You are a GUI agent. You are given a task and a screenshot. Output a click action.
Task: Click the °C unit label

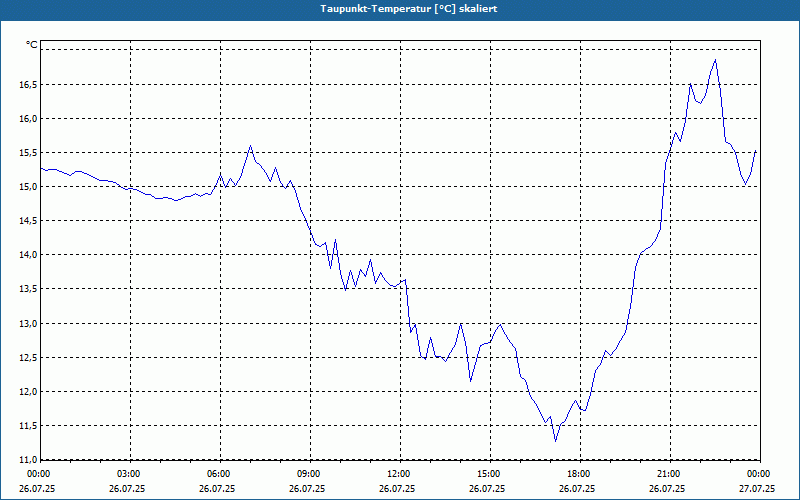(x=32, y=45)
